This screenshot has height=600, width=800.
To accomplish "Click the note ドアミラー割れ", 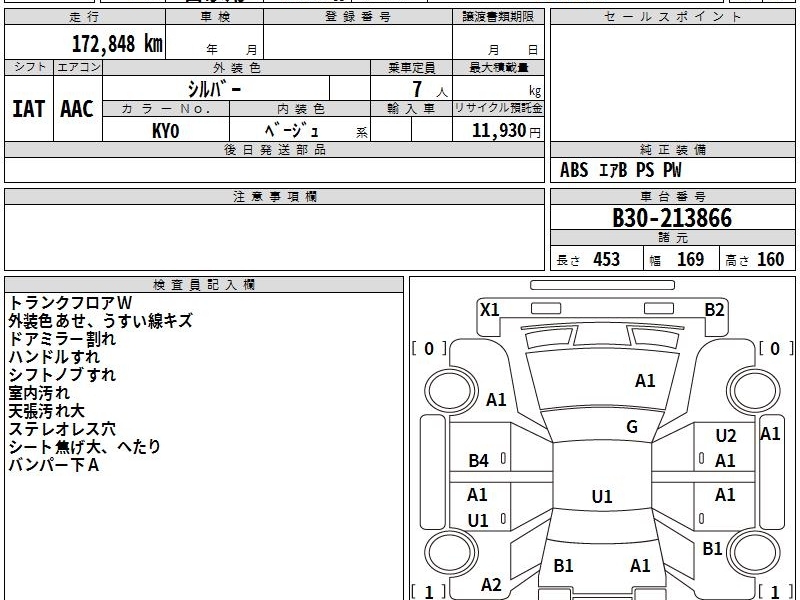I will (x=62, y=339).
